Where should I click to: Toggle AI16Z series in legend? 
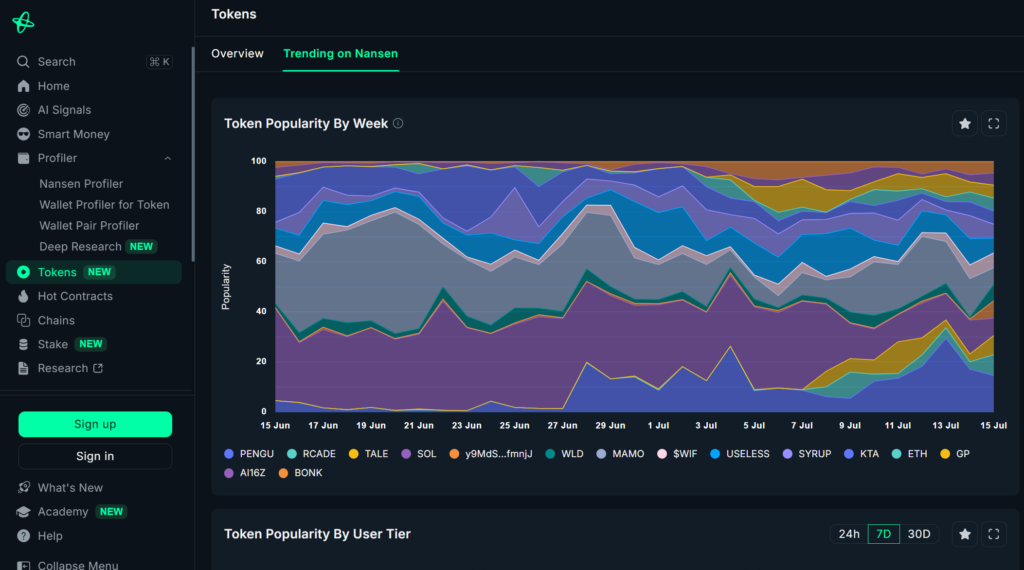pyautogui.click(x=245, y=473)
